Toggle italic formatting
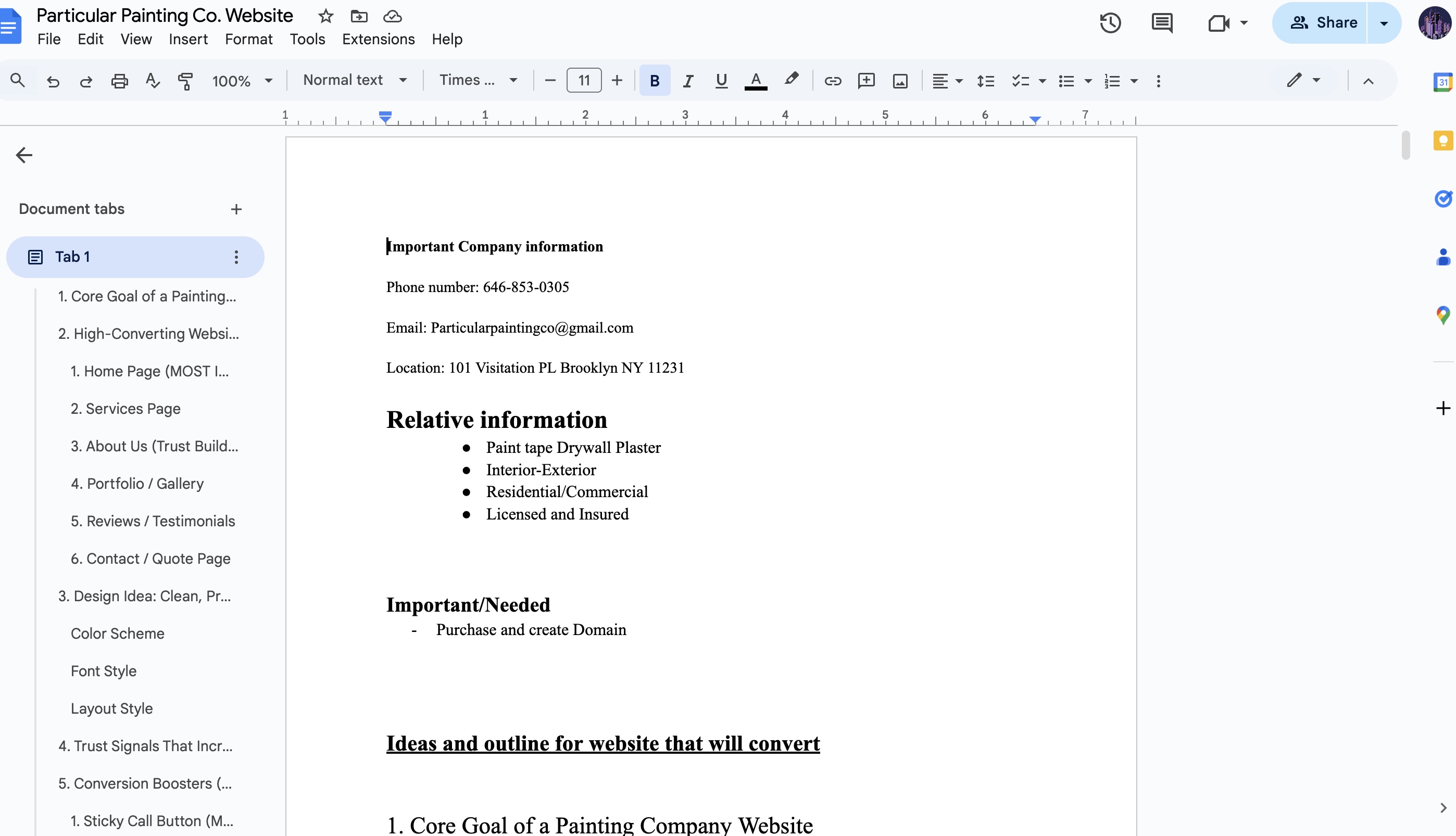The width and height of the screenshot is (1456, 836). [x=688, y=81]
